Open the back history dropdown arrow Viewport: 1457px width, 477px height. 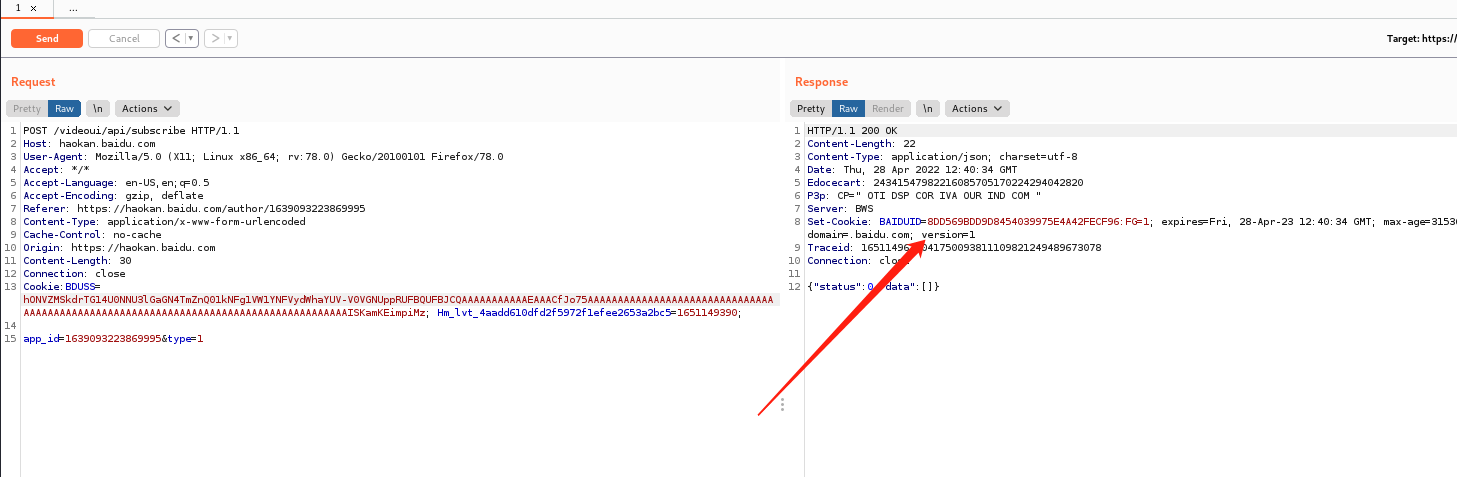pos(191,39)
